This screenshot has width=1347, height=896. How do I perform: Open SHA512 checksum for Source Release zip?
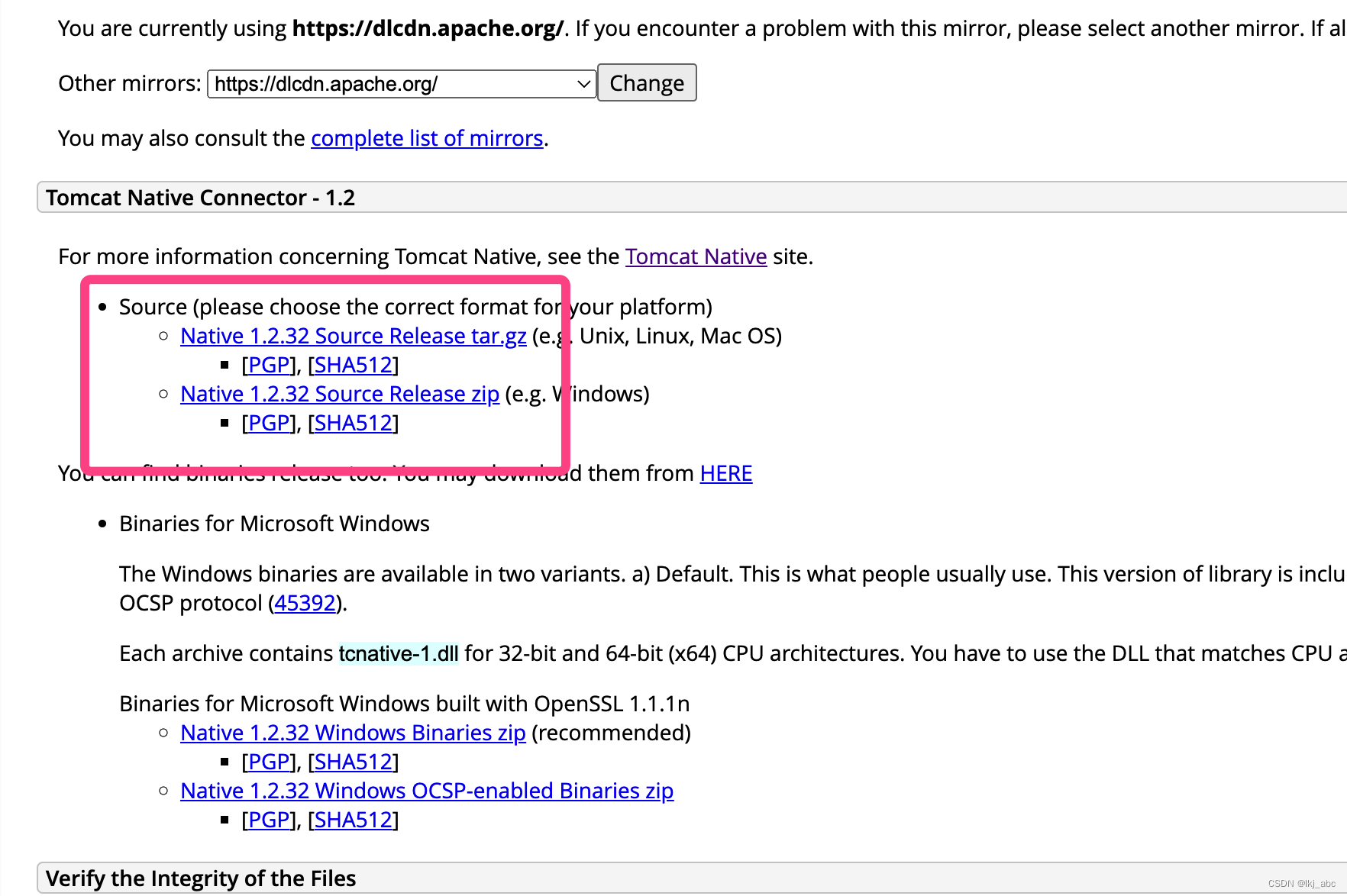tap(354, 423)
